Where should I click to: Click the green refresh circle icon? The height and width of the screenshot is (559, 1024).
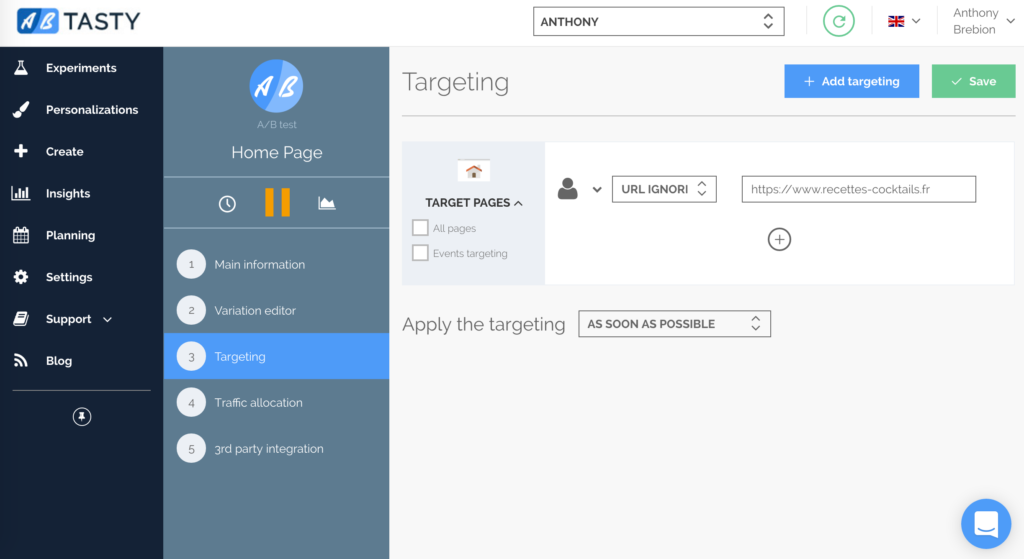pyautogui.click(x=838, y=21)
